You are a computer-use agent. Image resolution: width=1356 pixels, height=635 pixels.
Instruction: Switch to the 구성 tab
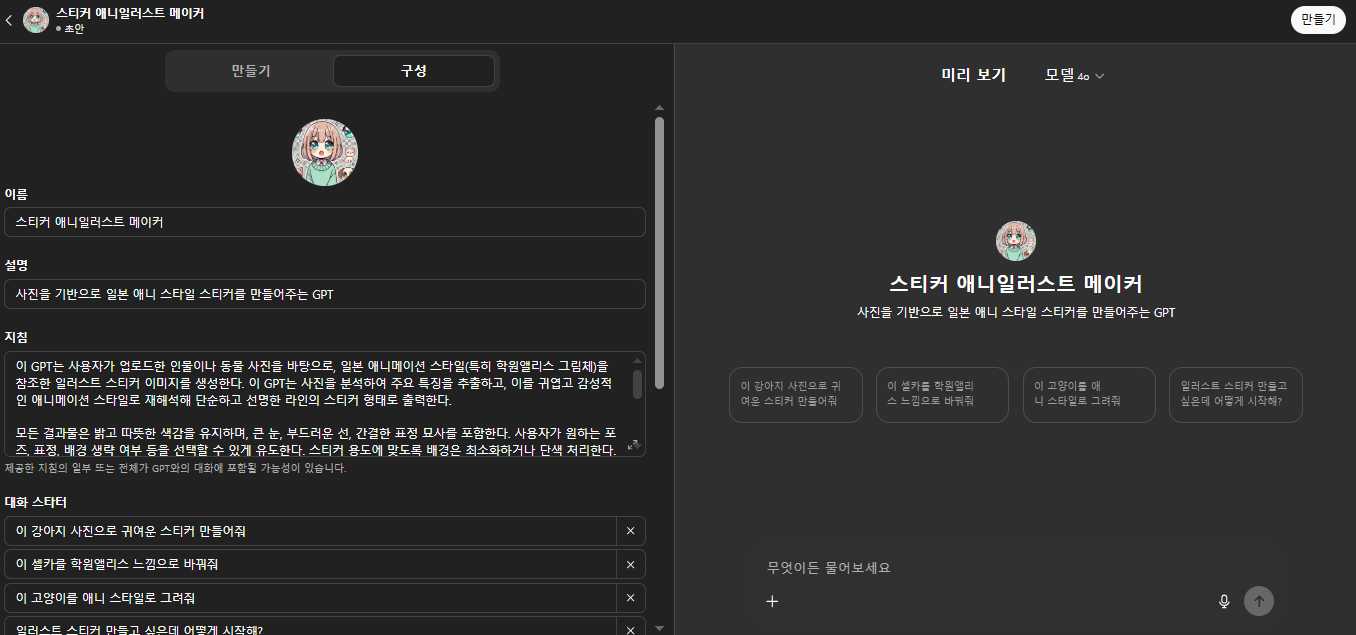pyautogui.click(x=414, y=71)
